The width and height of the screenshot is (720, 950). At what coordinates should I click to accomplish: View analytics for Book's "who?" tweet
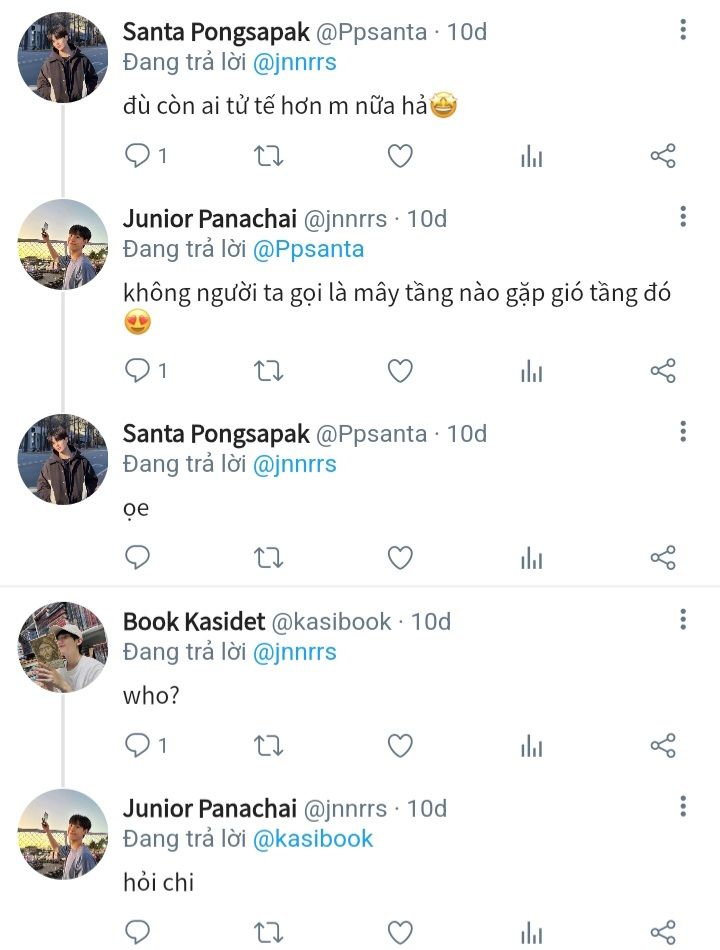coord(532,745)
